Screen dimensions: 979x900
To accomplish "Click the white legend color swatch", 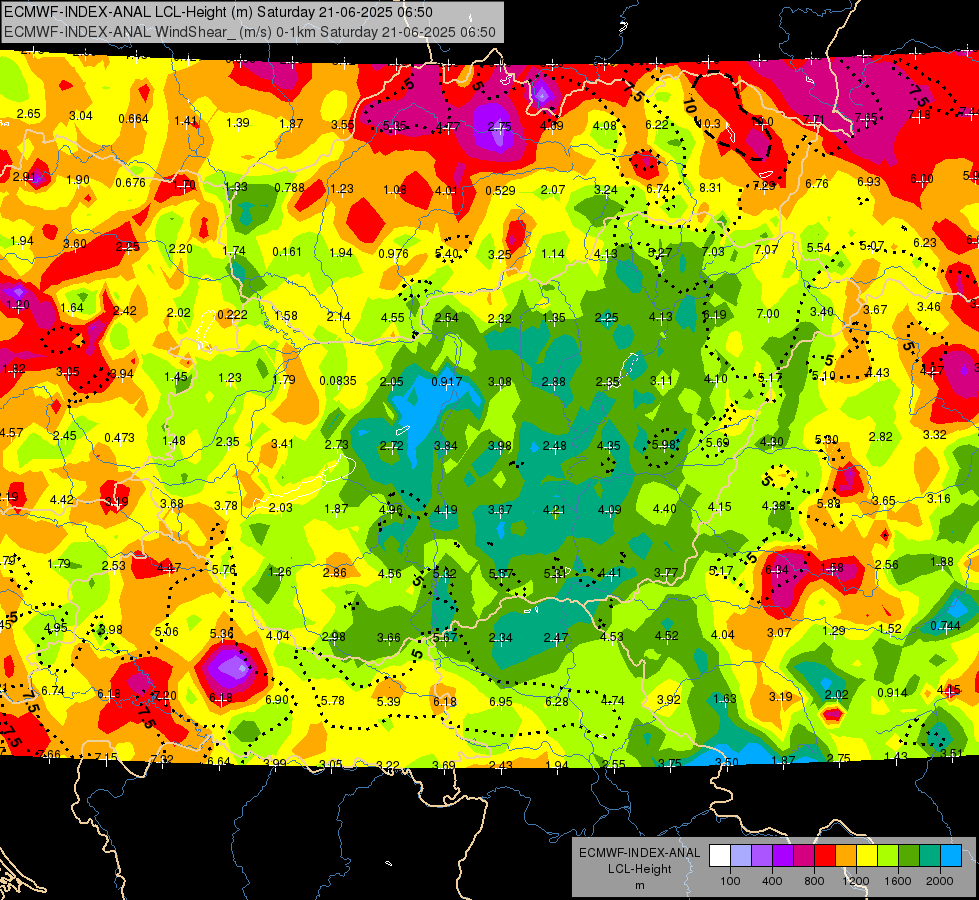I will [720, 855].
